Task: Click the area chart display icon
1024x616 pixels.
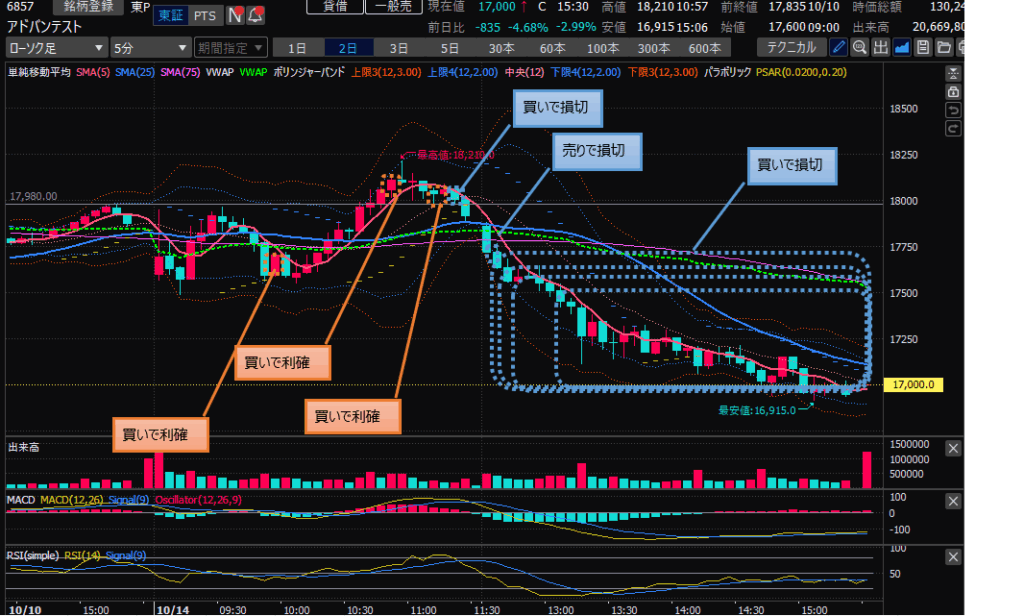Action: [902, 47]
